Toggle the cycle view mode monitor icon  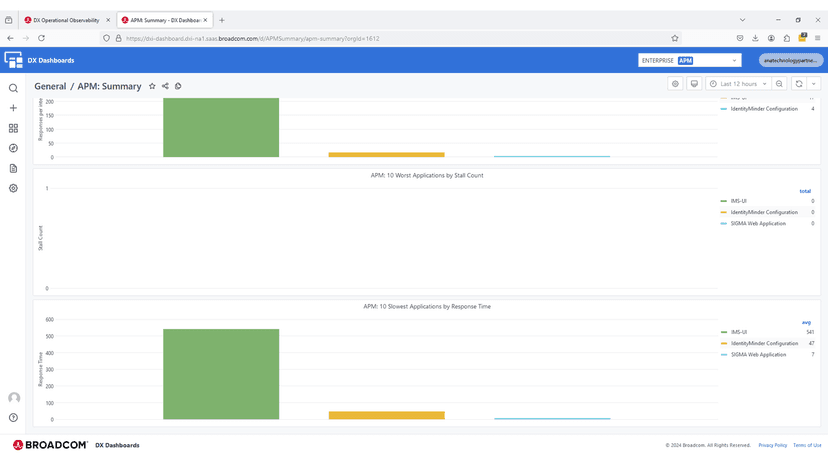(x=694, y=84)
